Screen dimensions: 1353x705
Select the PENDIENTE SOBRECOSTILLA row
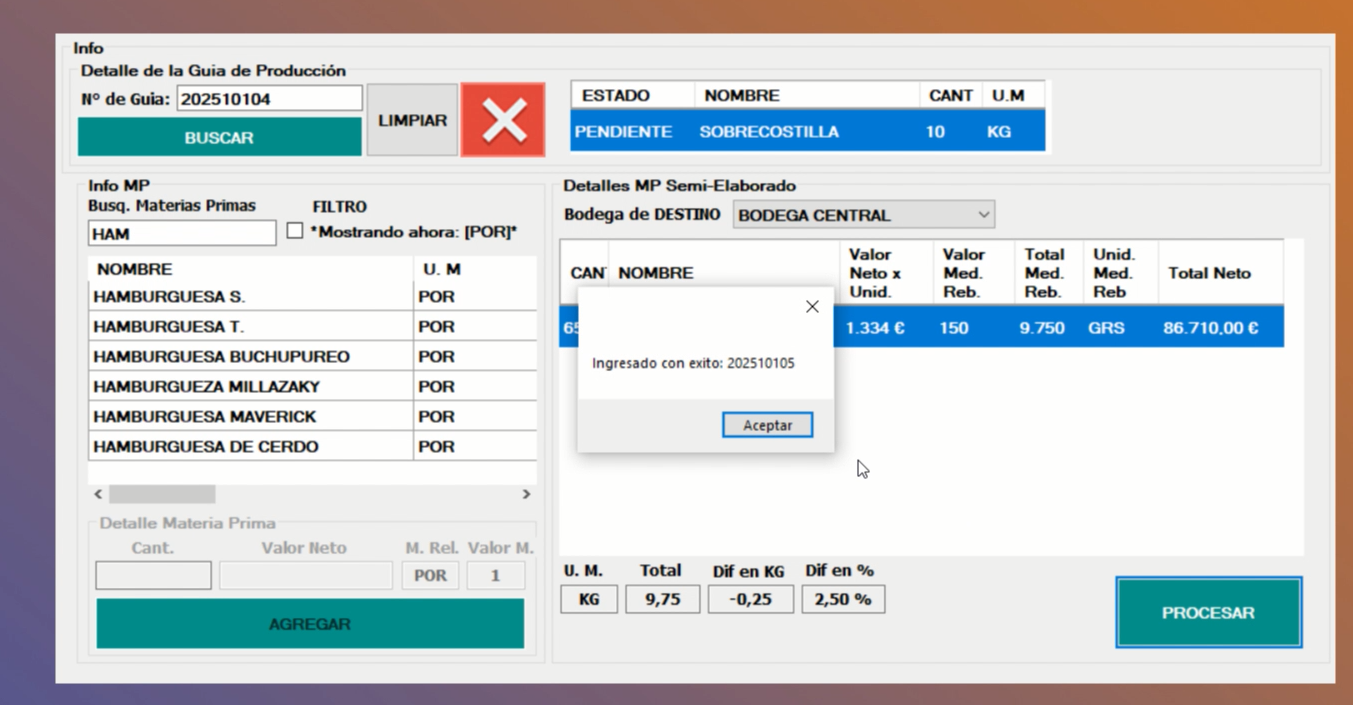point(806,132)
